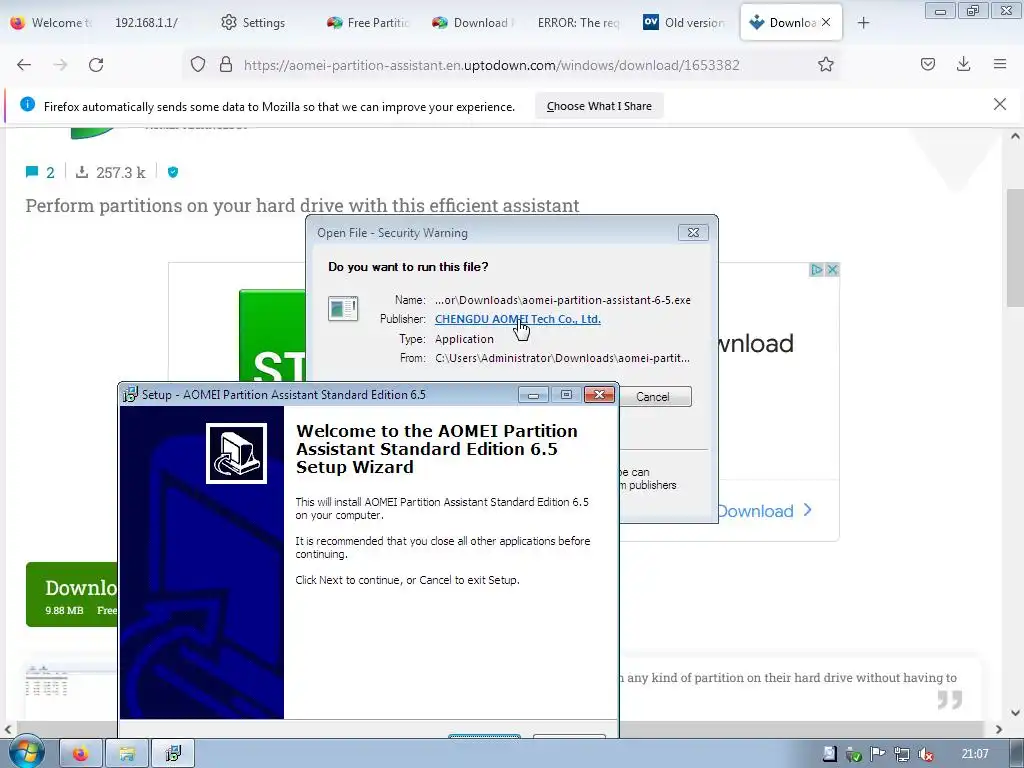Open the Windows Start orb
This screenshot has width=1024, height=768.
25,753
